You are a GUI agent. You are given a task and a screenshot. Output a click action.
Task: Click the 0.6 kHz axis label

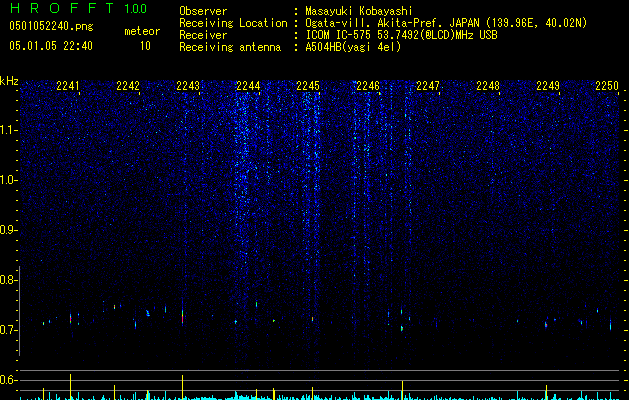9,380
